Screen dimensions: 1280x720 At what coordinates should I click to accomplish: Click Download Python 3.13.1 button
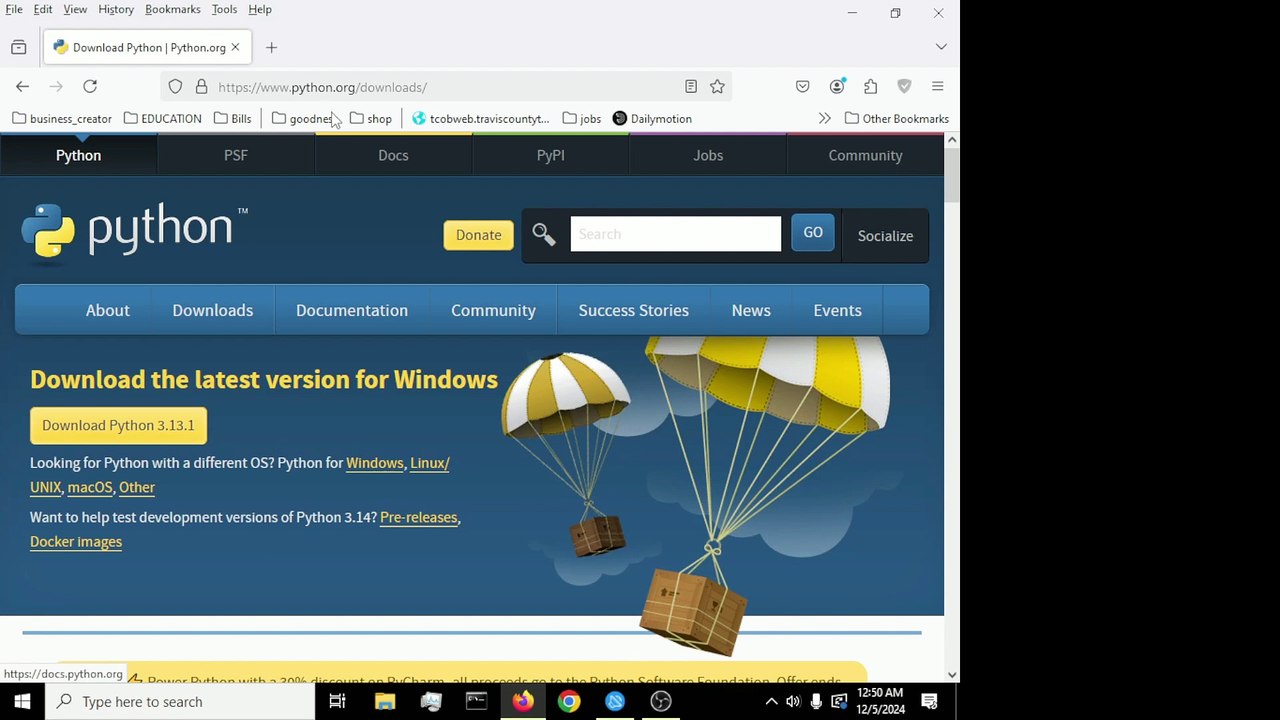[x=118, y=425]
